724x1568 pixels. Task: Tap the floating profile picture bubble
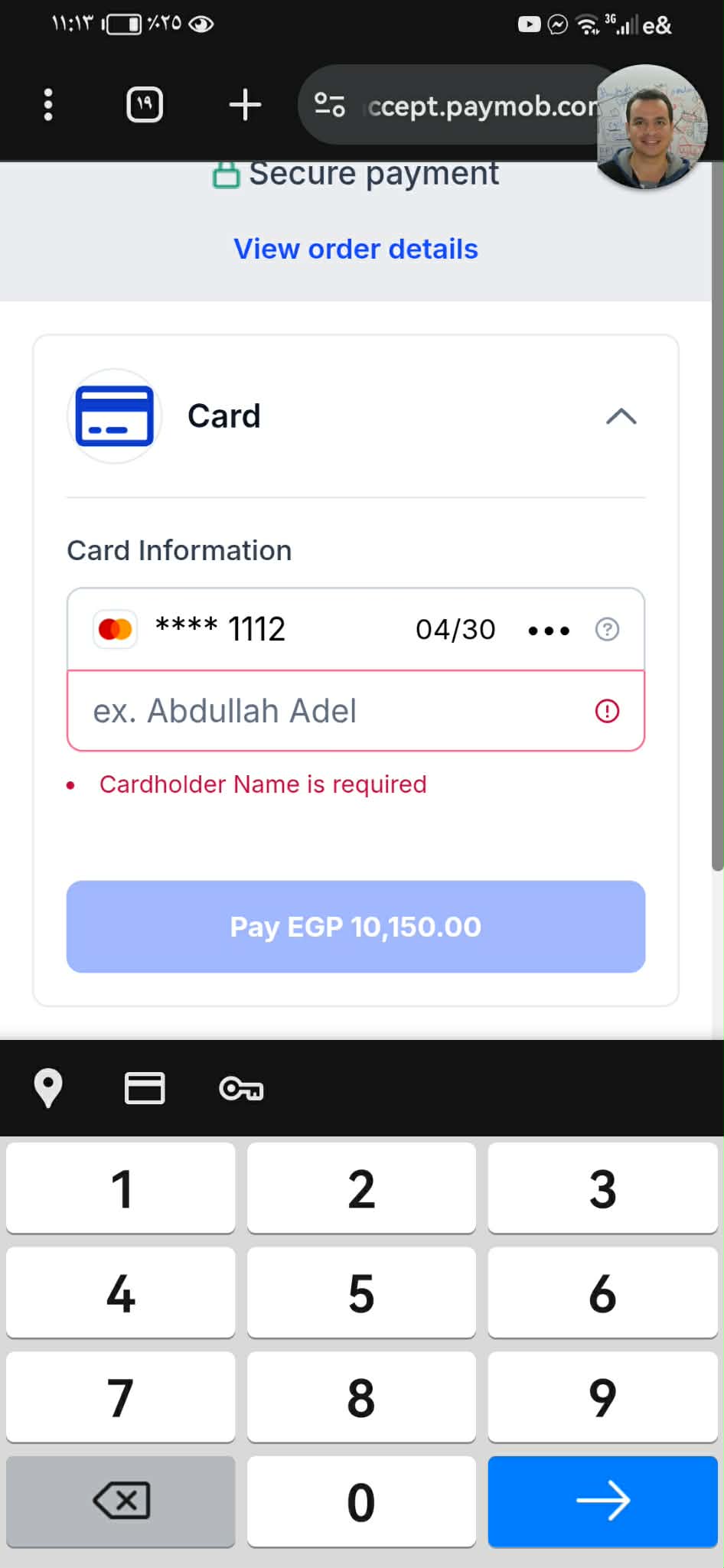[x=651, y=126]
